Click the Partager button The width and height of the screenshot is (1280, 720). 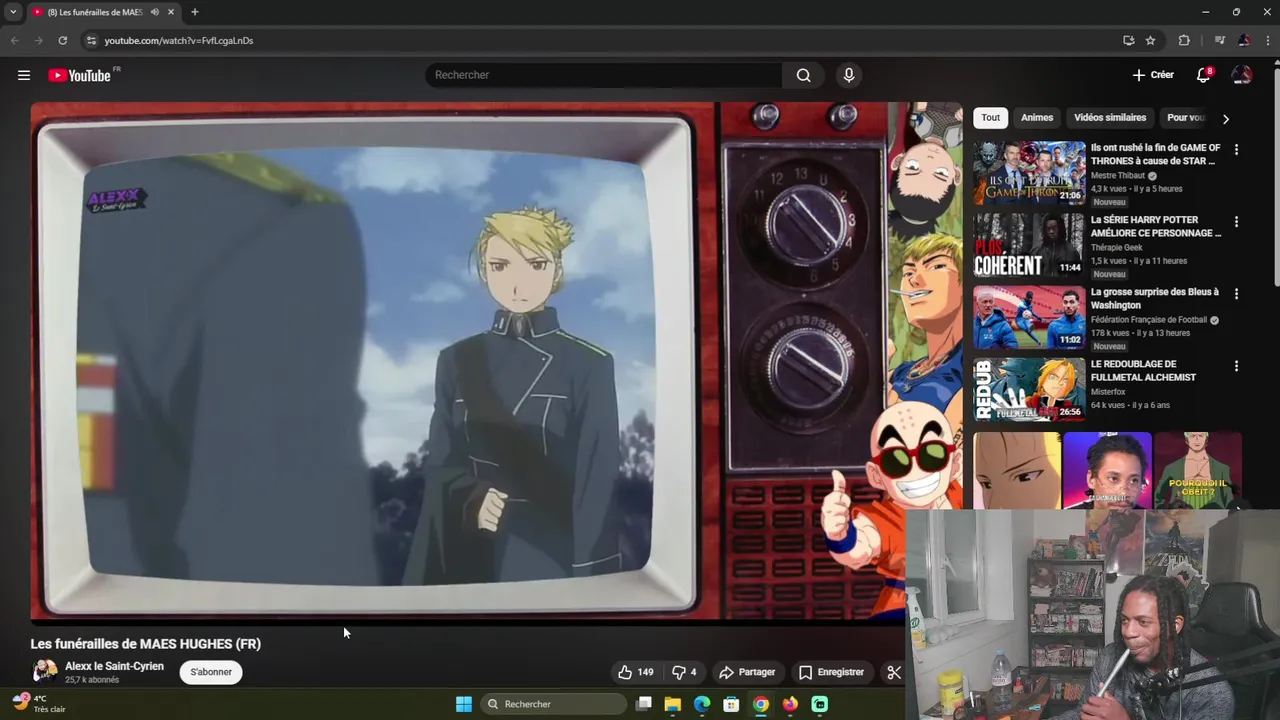(747, 672)
